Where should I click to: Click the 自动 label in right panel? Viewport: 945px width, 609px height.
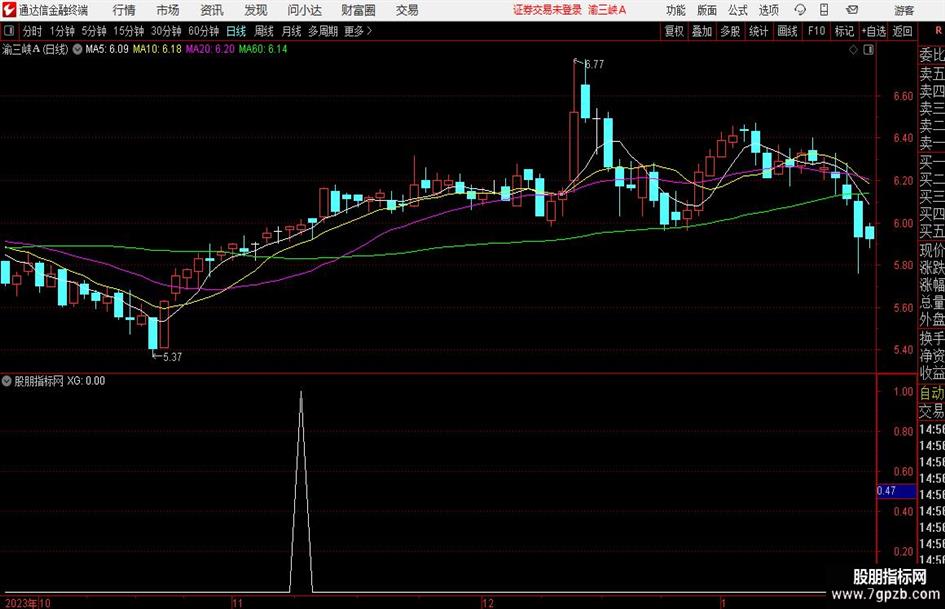coord(932,393)
